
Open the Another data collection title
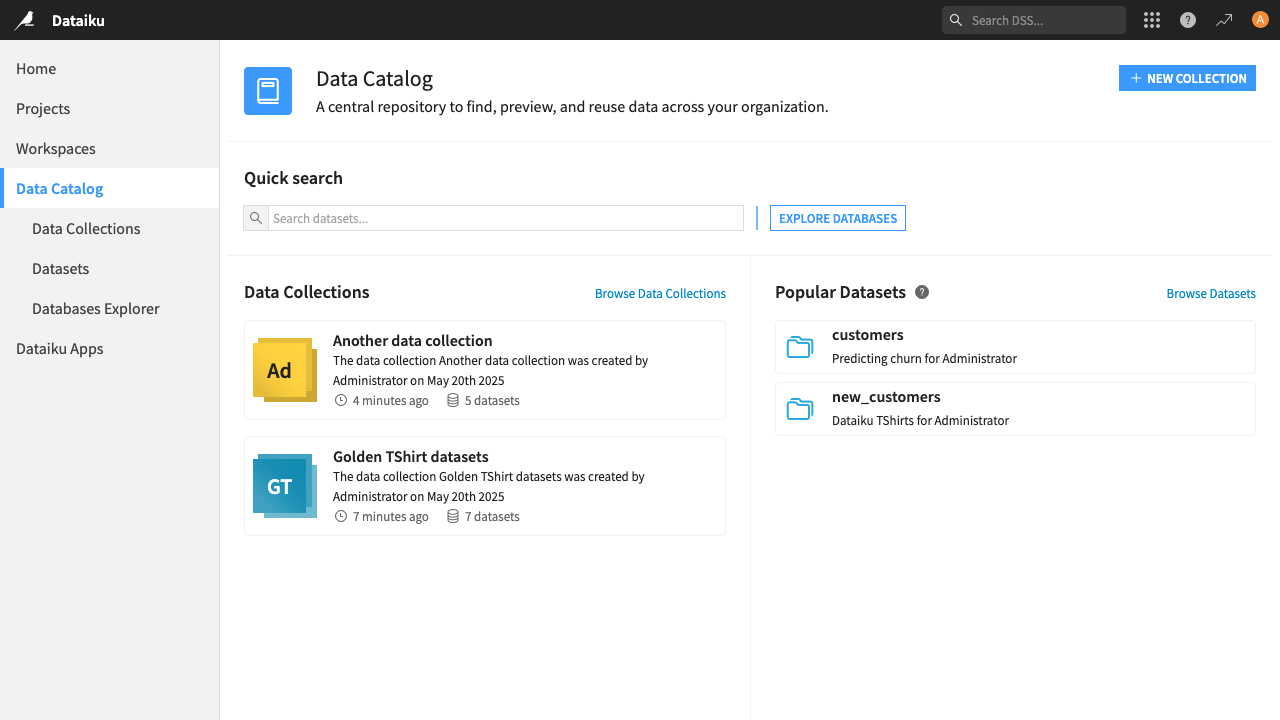coord(412,340)
